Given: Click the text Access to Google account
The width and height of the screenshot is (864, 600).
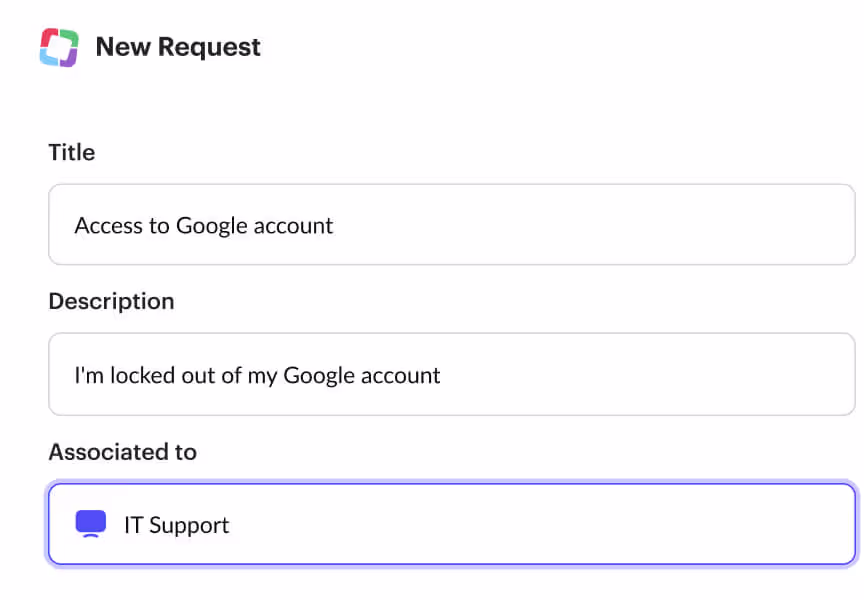Looking at the screenshot, I should coord(203,225).
